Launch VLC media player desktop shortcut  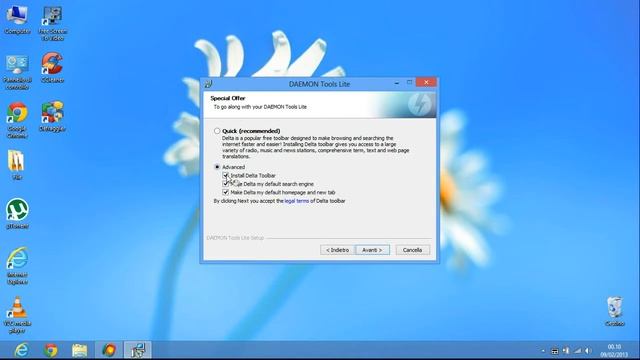(x=17, y=315)
